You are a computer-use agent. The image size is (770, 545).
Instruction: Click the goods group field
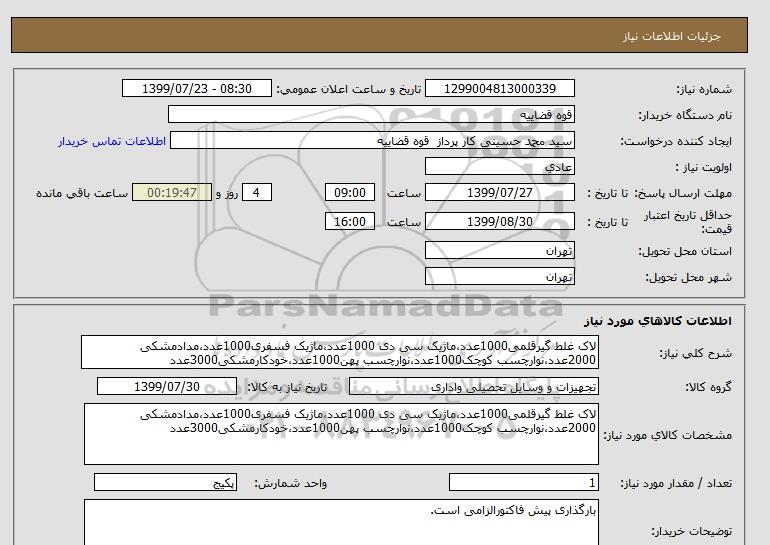point(473,387)
